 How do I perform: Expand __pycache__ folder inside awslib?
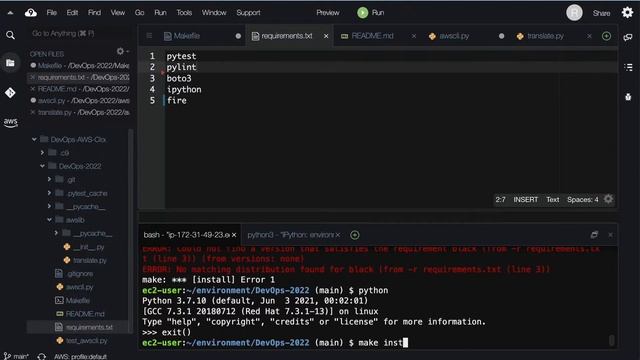(56, 233)
